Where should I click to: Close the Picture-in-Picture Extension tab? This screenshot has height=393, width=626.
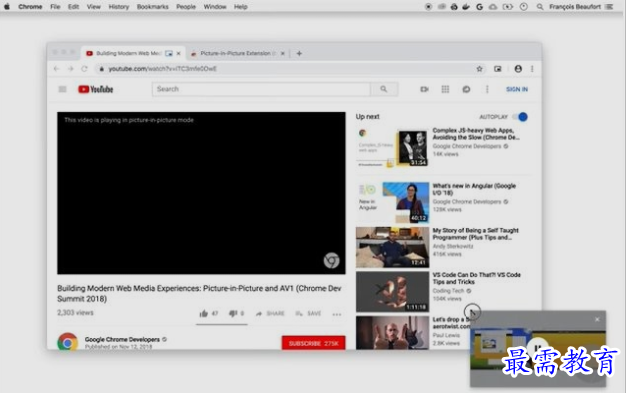pyautogui.click(x=283, y=53)
